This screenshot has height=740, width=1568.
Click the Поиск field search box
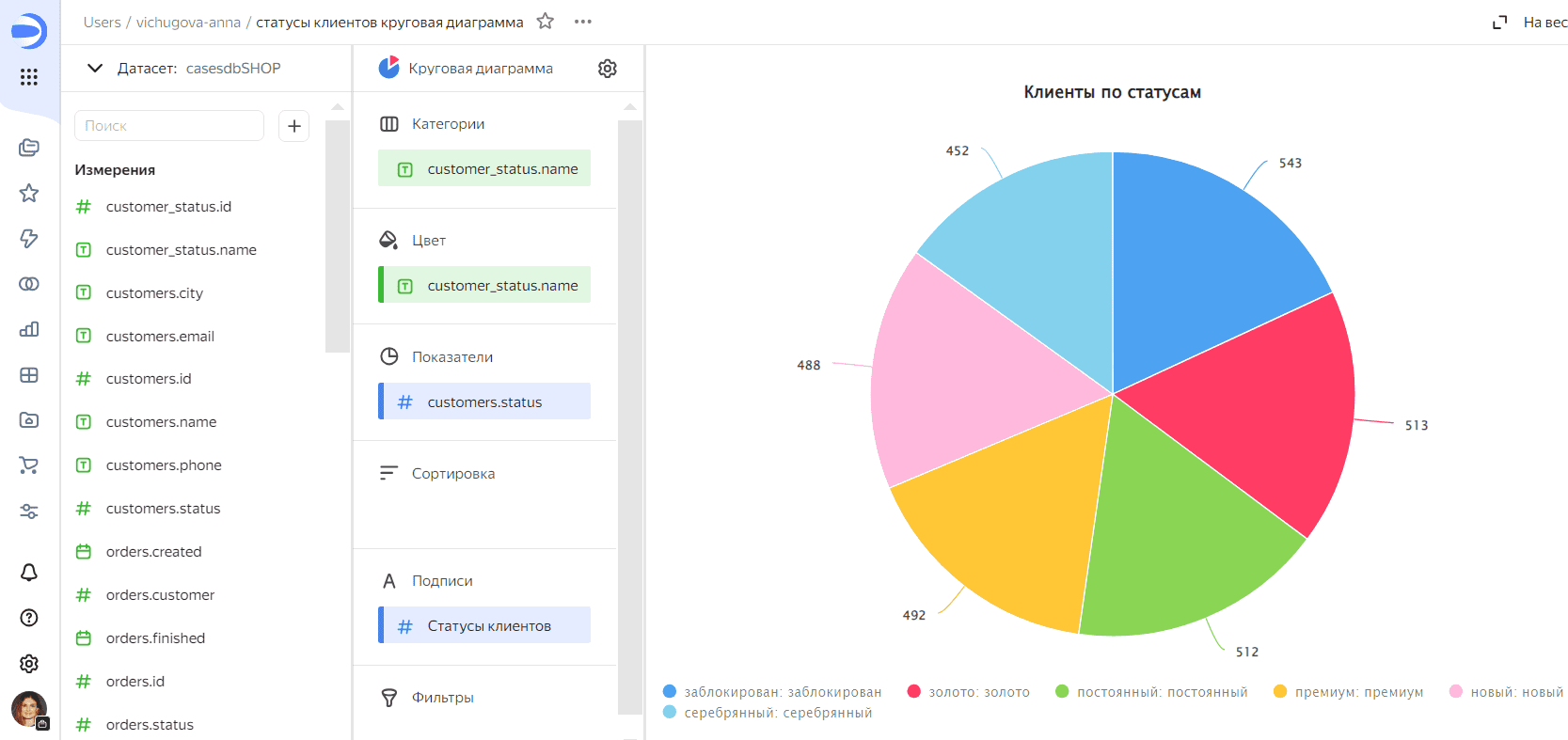pos(169,126)
